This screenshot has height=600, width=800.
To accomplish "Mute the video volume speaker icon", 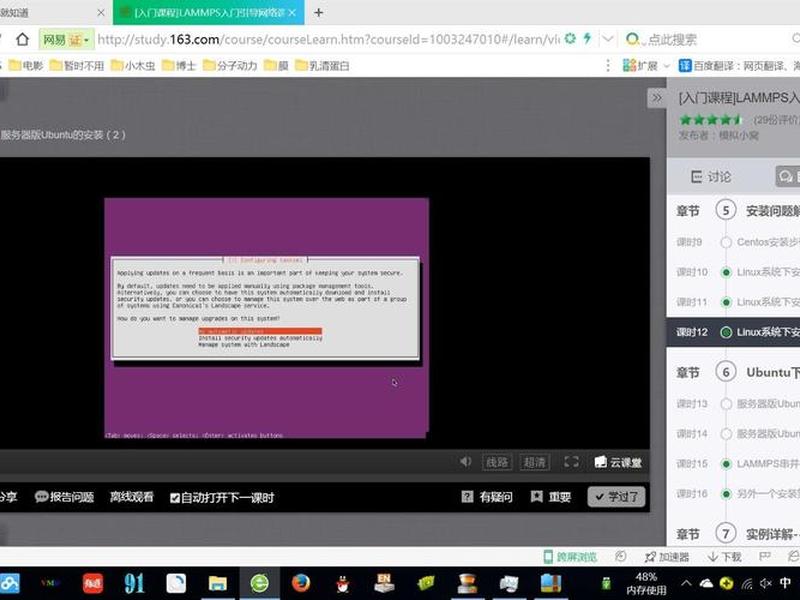I will pos(465,462).
